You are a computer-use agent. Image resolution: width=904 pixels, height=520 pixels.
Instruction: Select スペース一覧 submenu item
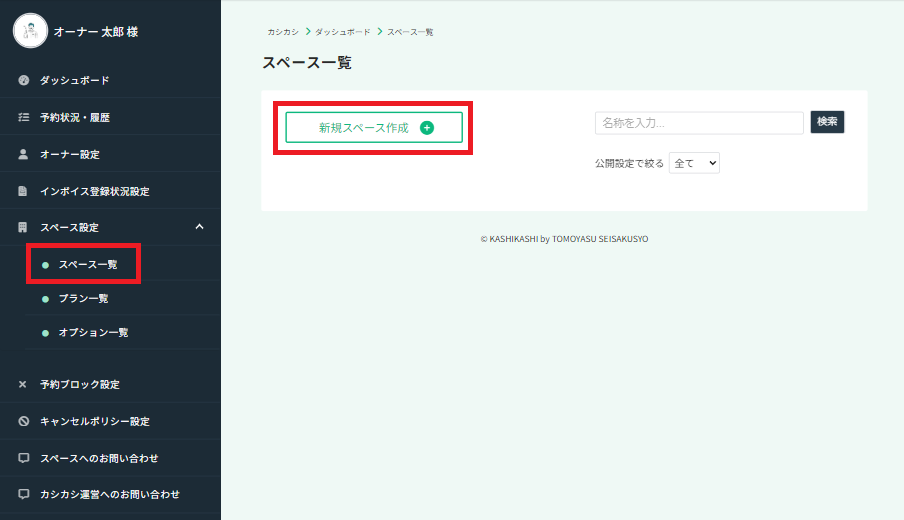pos(88,264)
